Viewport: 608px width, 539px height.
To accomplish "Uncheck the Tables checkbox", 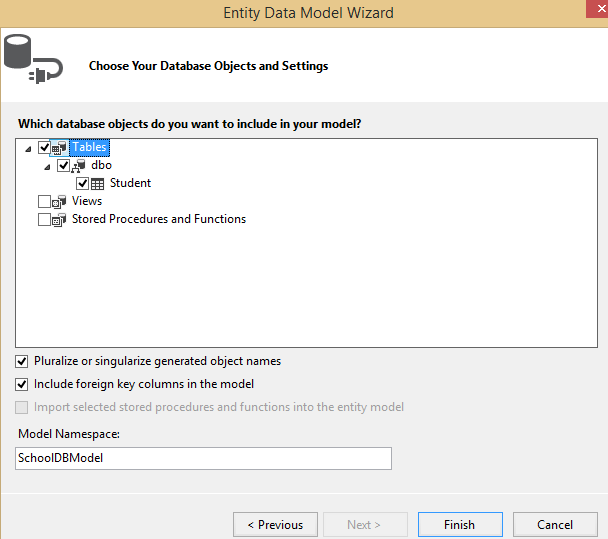I will 44,147.
